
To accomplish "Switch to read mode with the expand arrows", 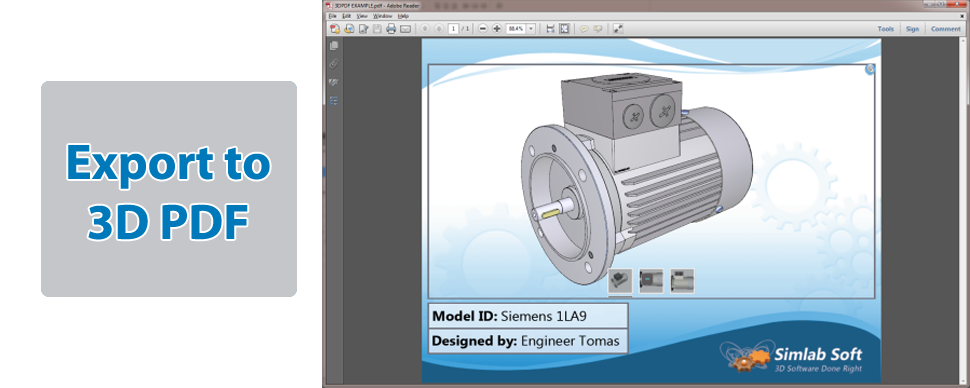I will [x=618, y=28].
